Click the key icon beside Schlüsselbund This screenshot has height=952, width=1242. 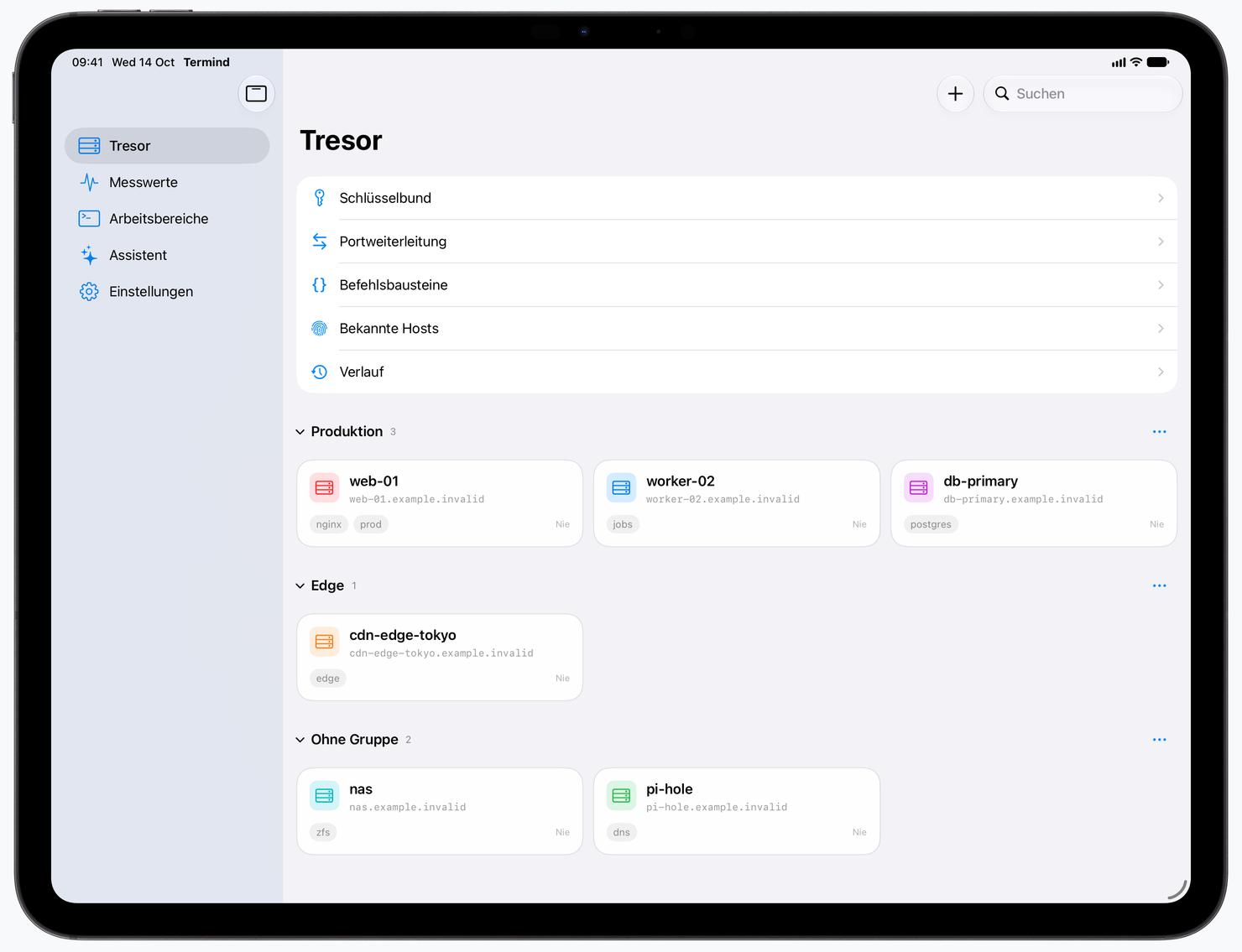pyautogui.click(x=320, y=198)
